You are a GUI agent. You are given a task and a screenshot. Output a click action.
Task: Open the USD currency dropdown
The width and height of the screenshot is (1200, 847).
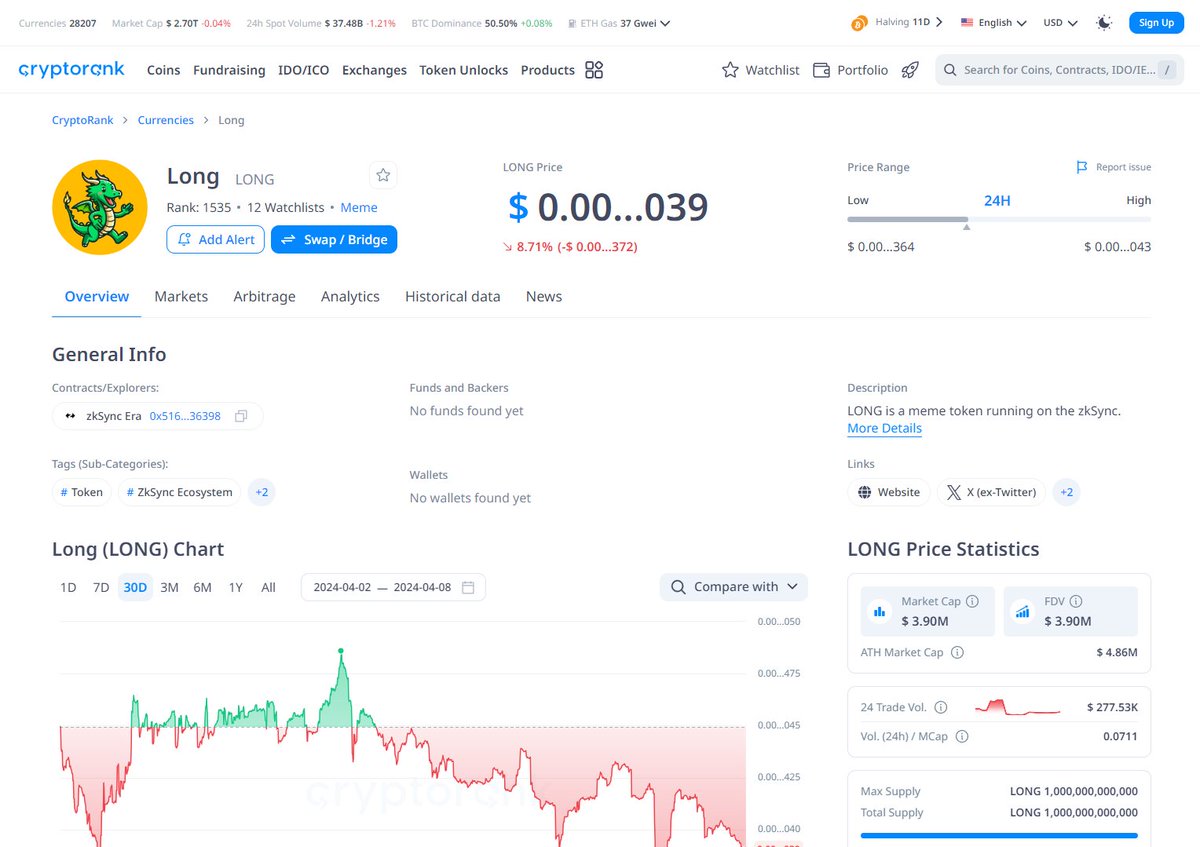click(1060, 22)
